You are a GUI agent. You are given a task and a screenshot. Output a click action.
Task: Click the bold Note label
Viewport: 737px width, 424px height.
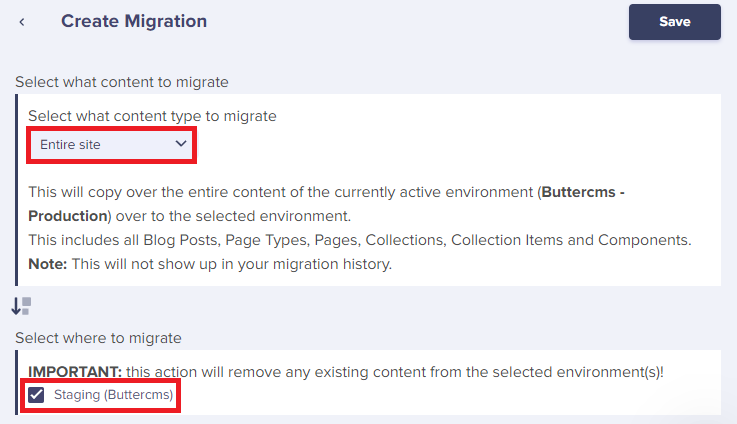click(x=47, y=263)
